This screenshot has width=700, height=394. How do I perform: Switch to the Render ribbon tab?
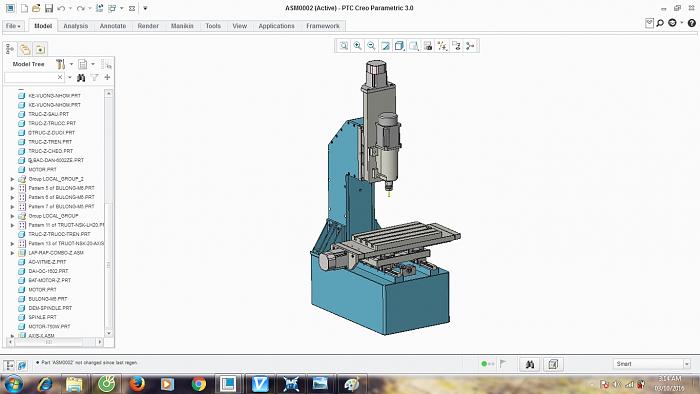click(x=148, y=26)
